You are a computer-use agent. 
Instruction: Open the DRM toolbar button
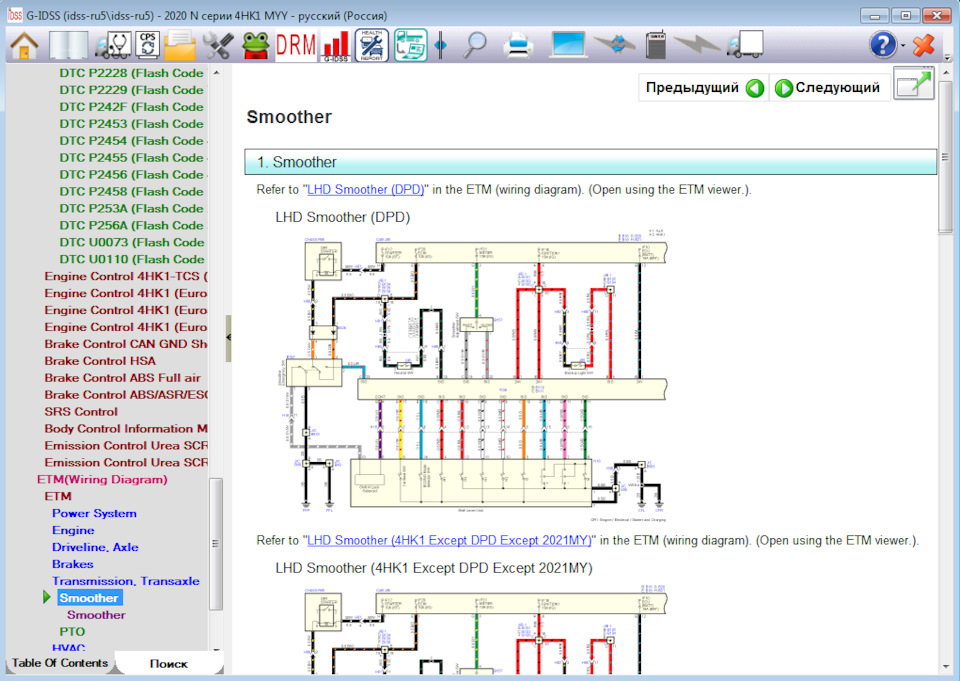[x=295, y=45]
